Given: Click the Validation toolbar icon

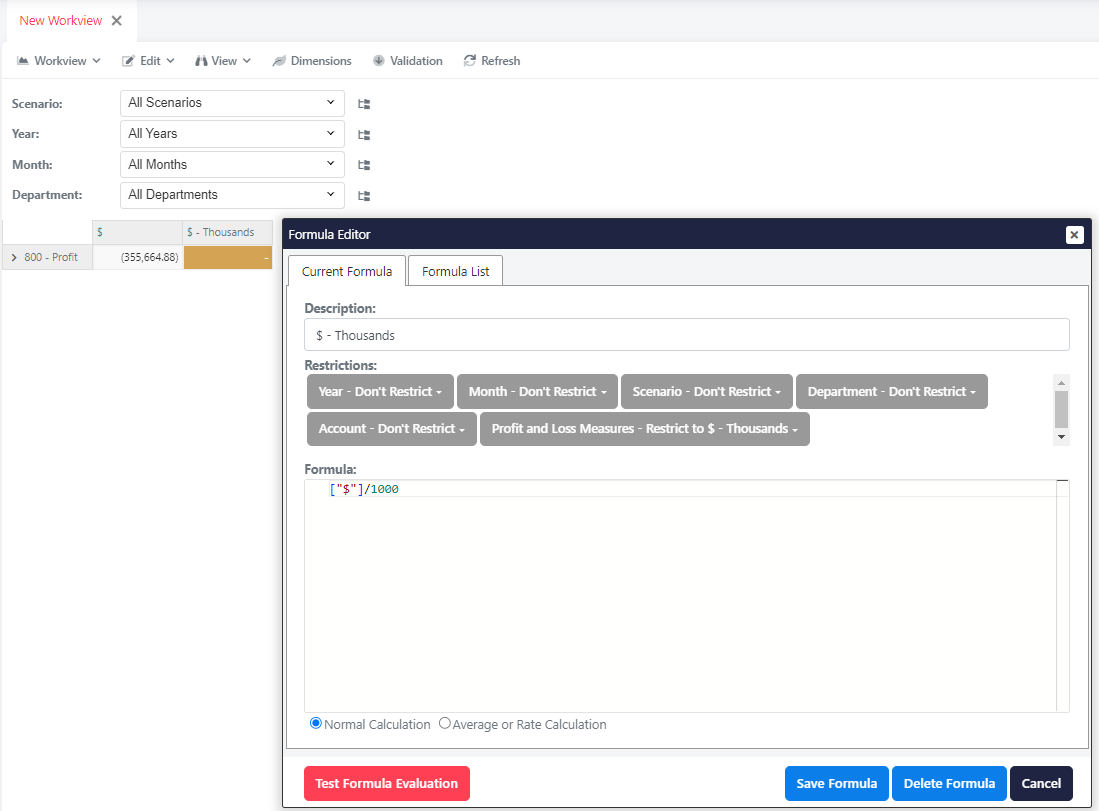Looking at the screenshot, I should [379, 61].
